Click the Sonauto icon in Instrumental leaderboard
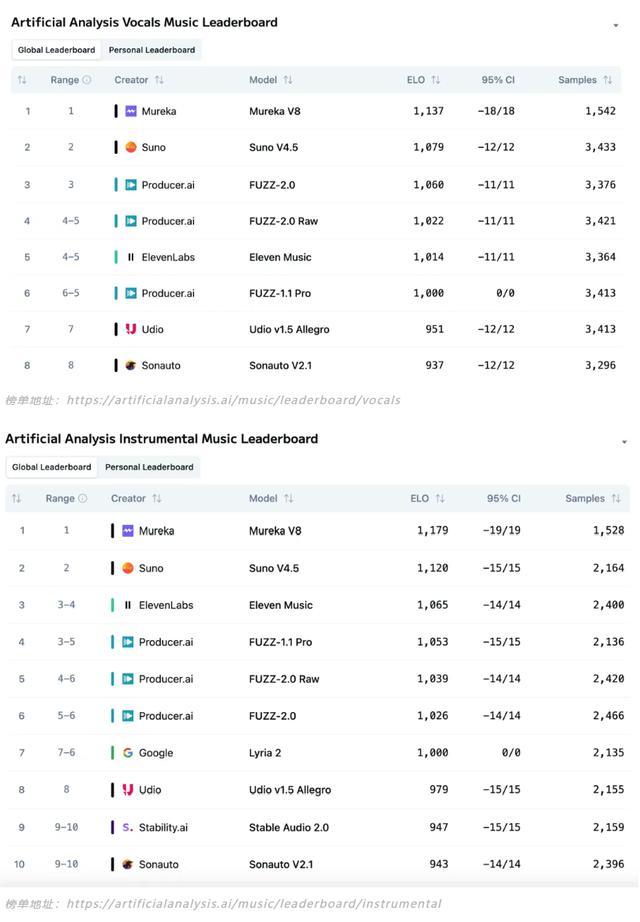The image size is (640, 922). (128, 864)
